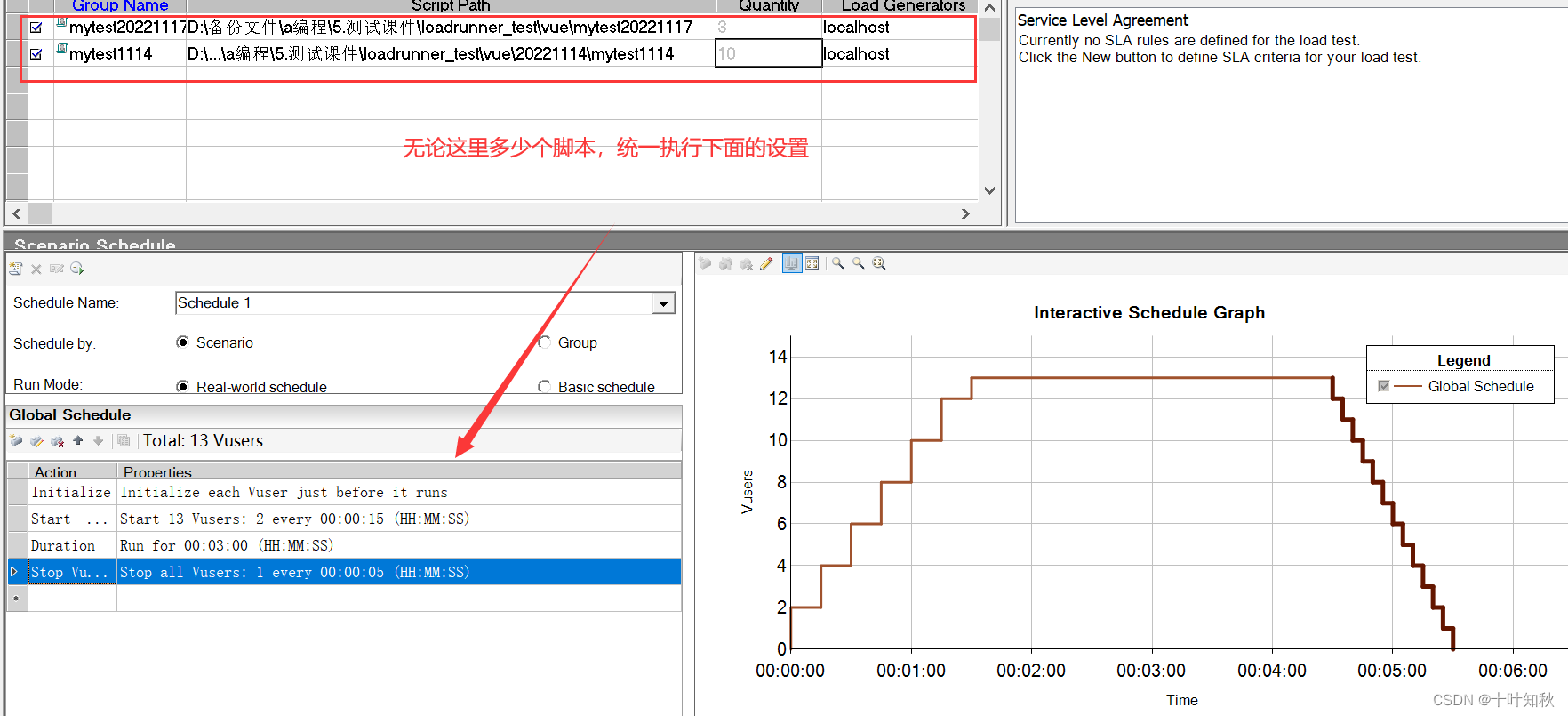Select the Start Vusers action row

(x=344, y=519)
